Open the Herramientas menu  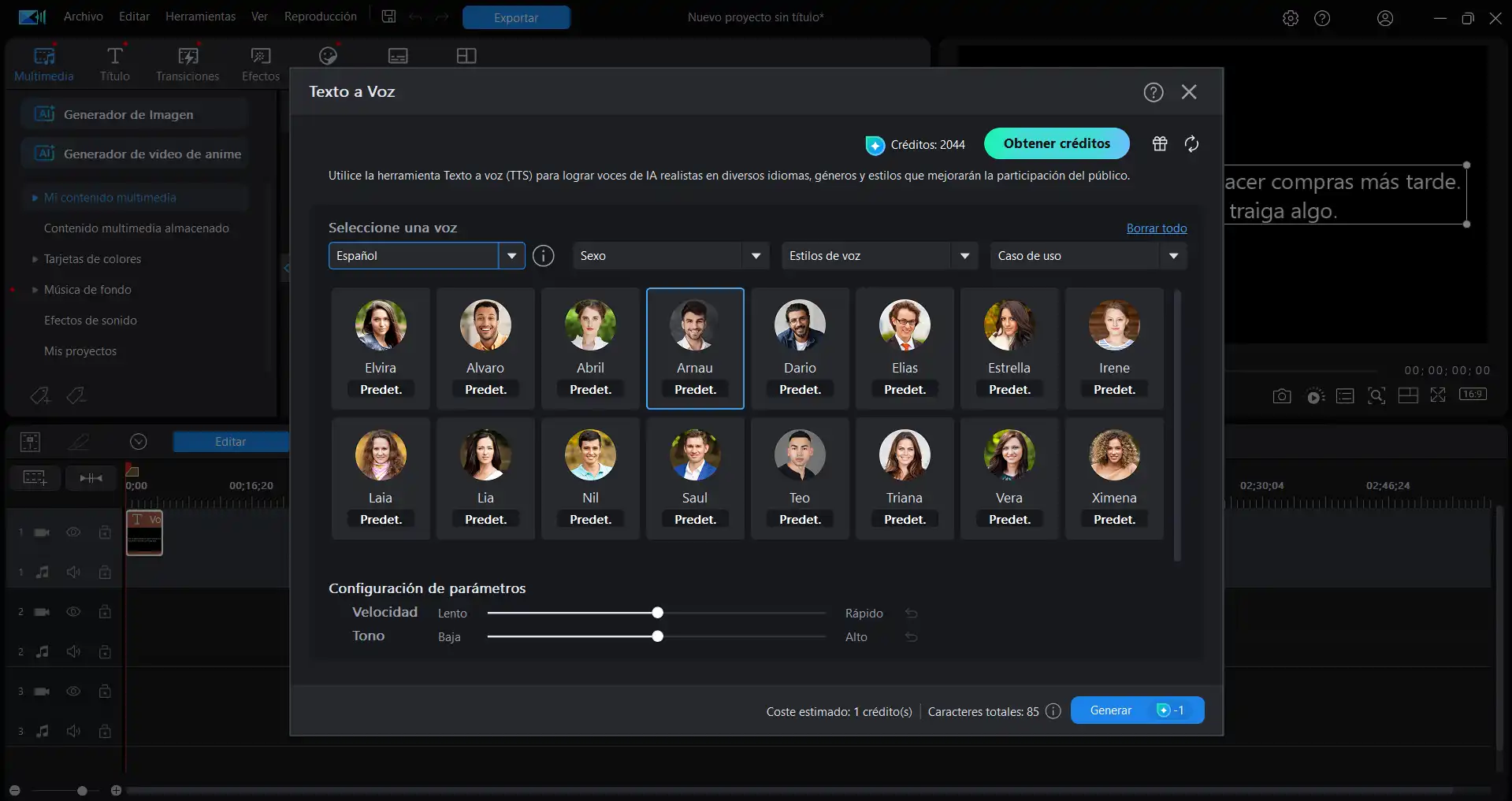[200, 17]
